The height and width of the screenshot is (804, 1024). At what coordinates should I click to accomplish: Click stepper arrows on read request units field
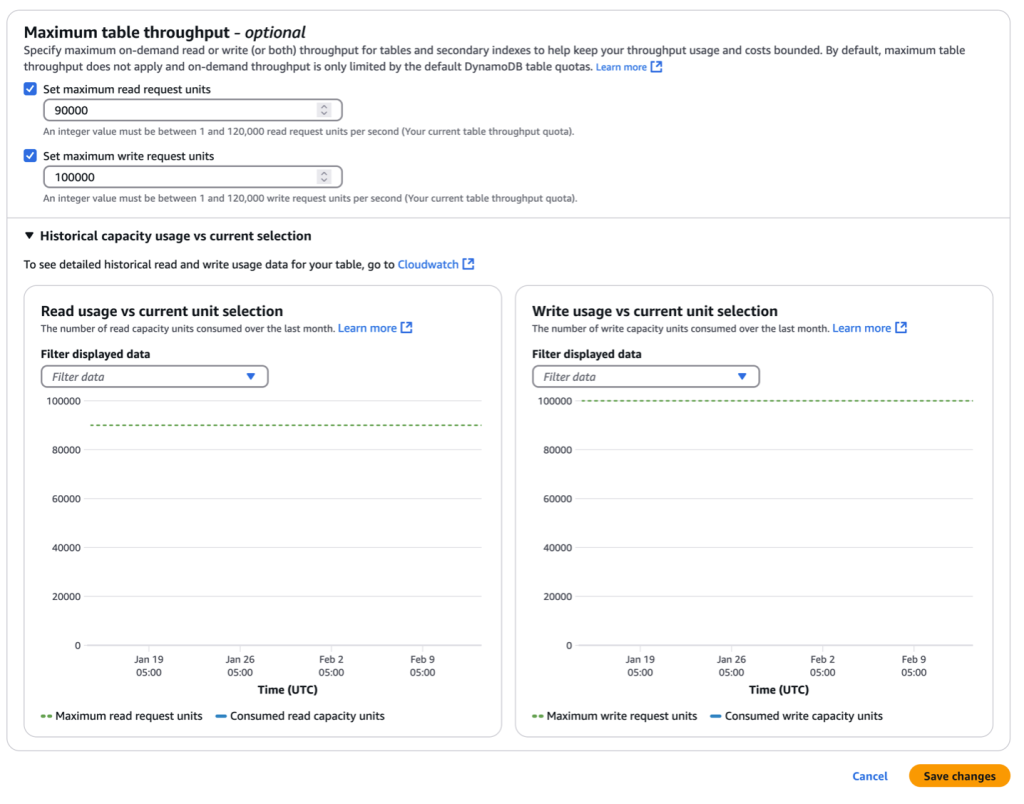(323, 110)
